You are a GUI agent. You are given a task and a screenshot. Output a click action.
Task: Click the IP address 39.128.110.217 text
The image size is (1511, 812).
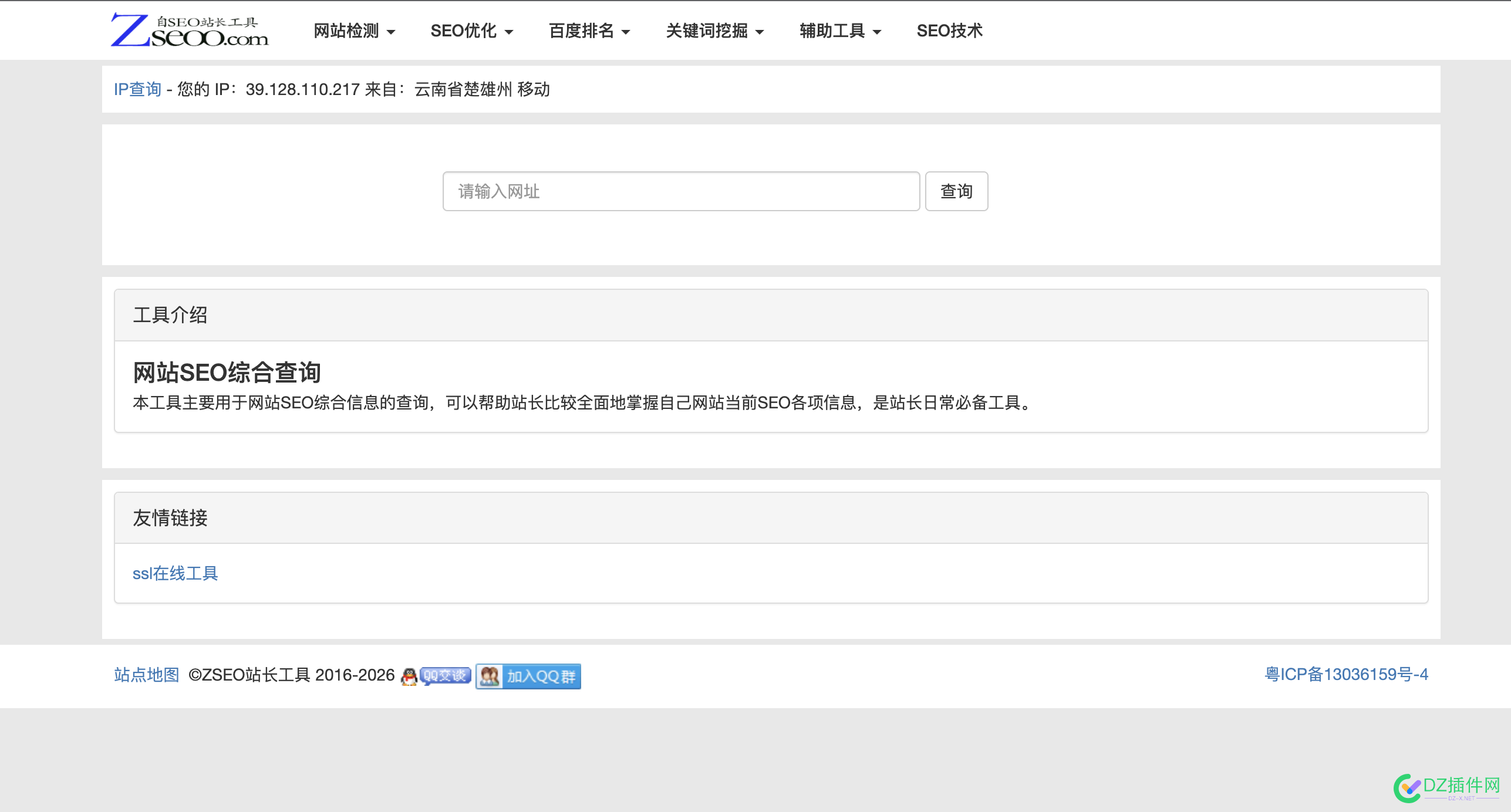[302, 89]
